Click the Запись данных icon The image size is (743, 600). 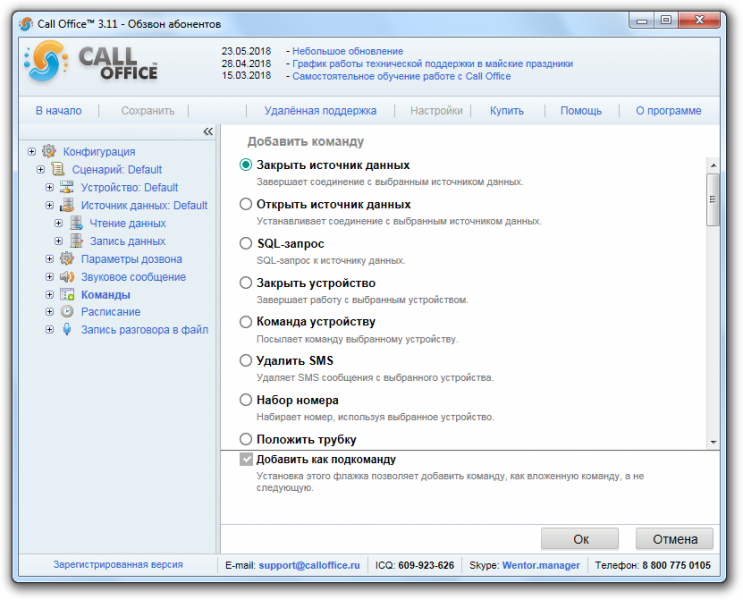76,241
